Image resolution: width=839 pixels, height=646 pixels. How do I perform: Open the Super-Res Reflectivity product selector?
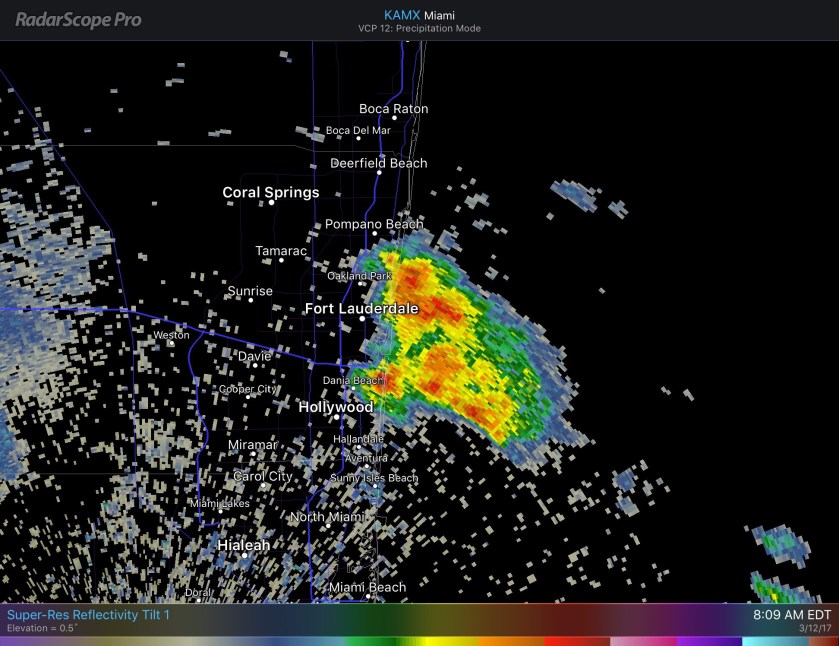[89, 614]
